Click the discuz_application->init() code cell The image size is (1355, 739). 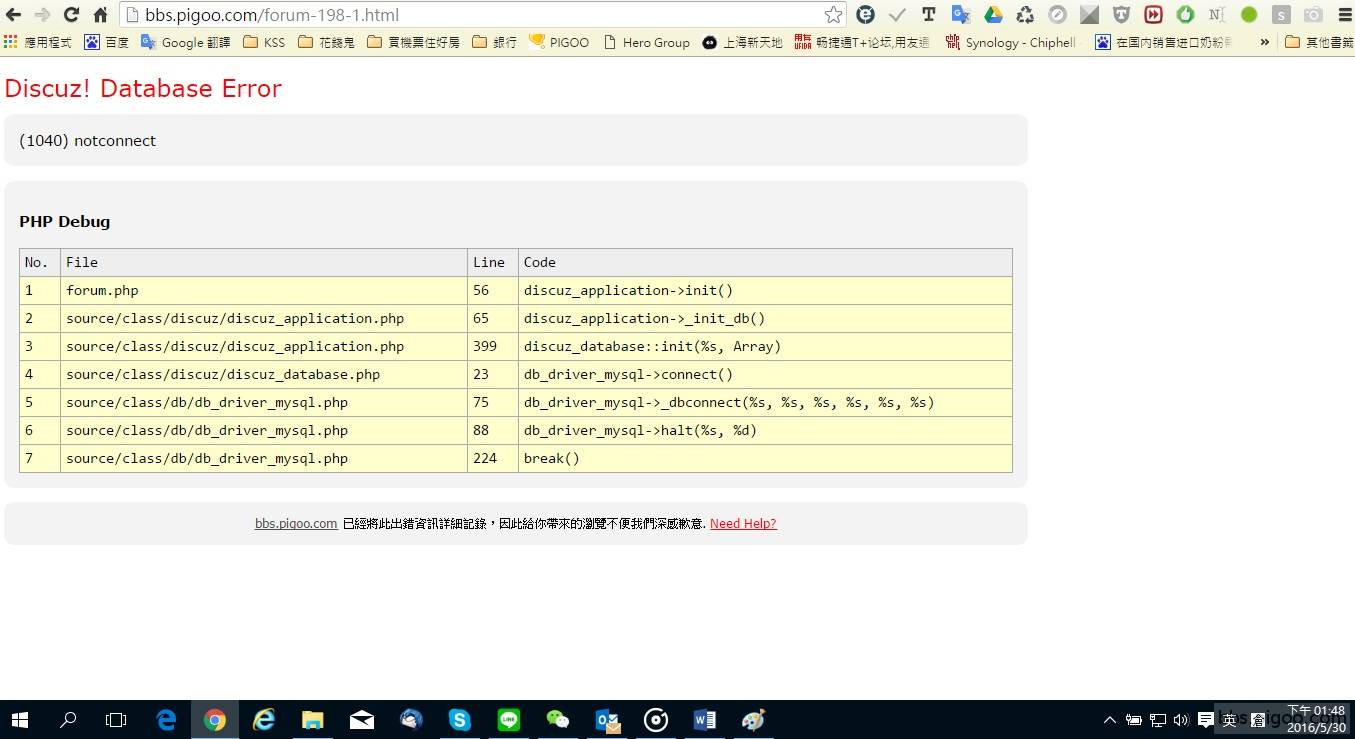765,290
